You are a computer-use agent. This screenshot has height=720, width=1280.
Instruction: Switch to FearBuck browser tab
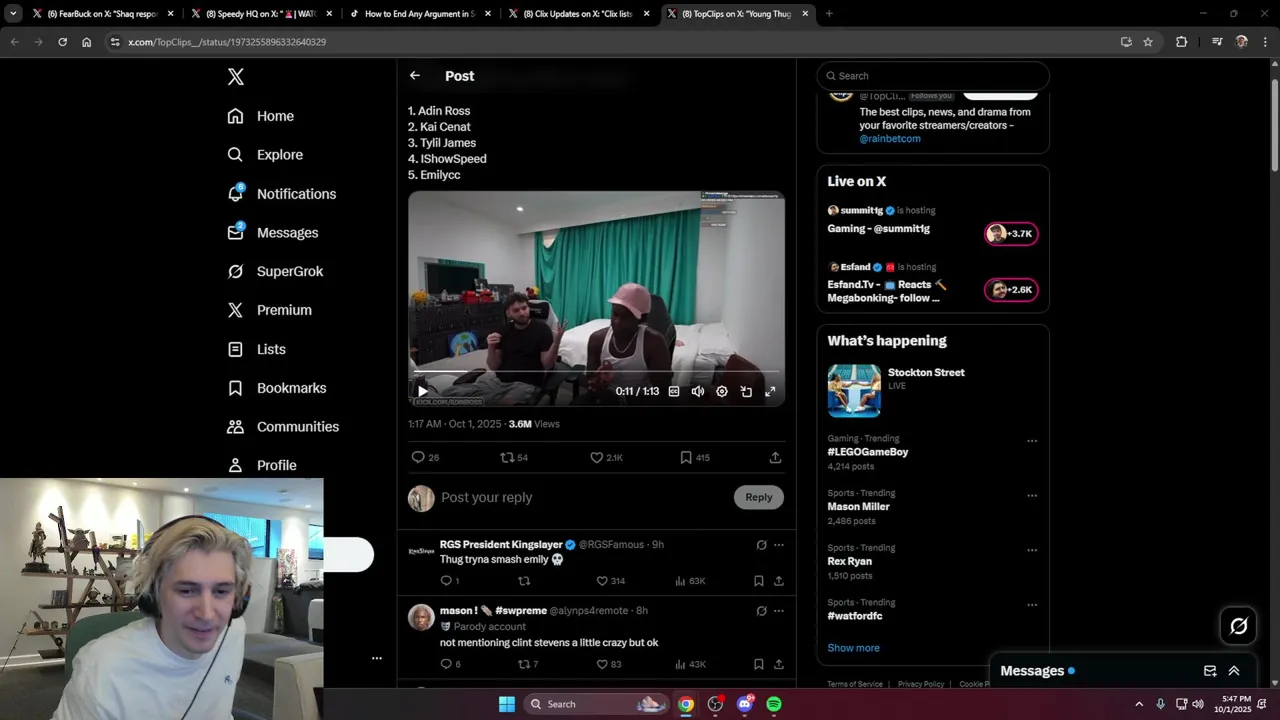102,14
